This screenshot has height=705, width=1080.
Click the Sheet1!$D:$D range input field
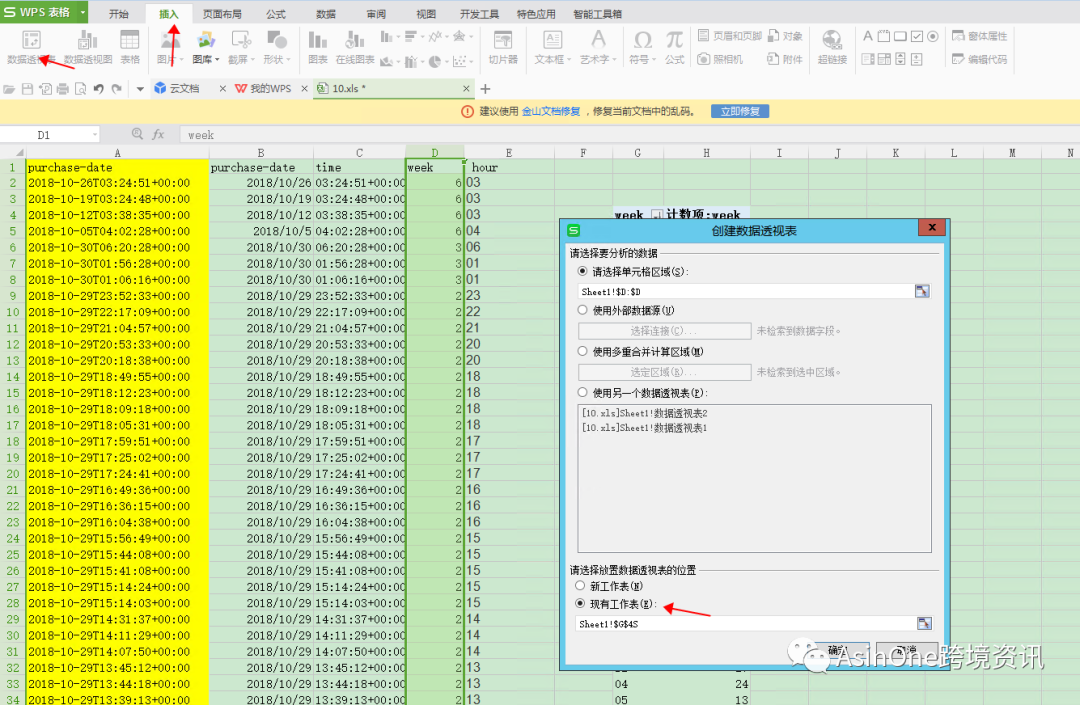[746, 291]
